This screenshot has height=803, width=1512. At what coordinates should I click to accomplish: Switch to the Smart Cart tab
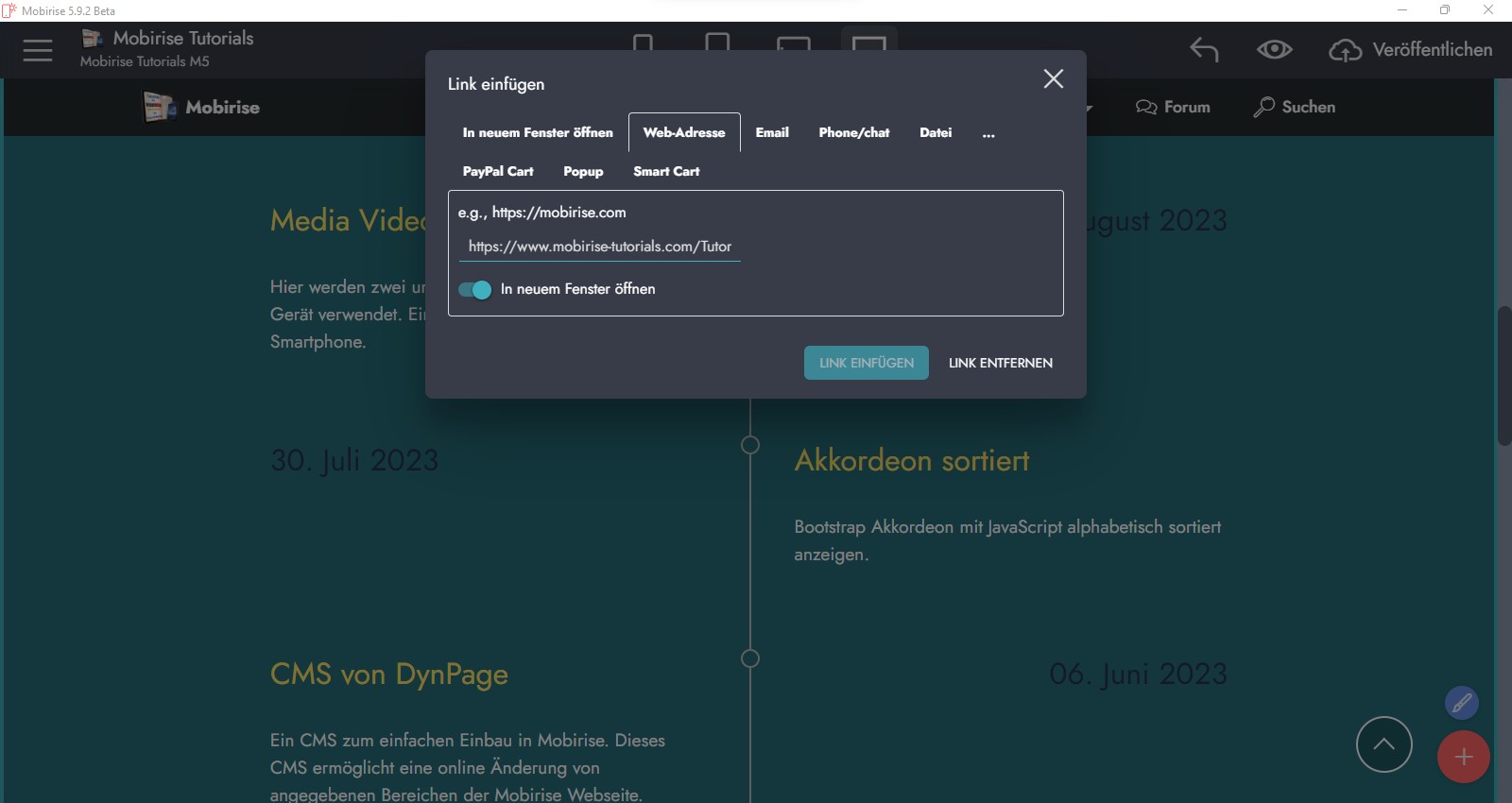click(x=666, y=171)
